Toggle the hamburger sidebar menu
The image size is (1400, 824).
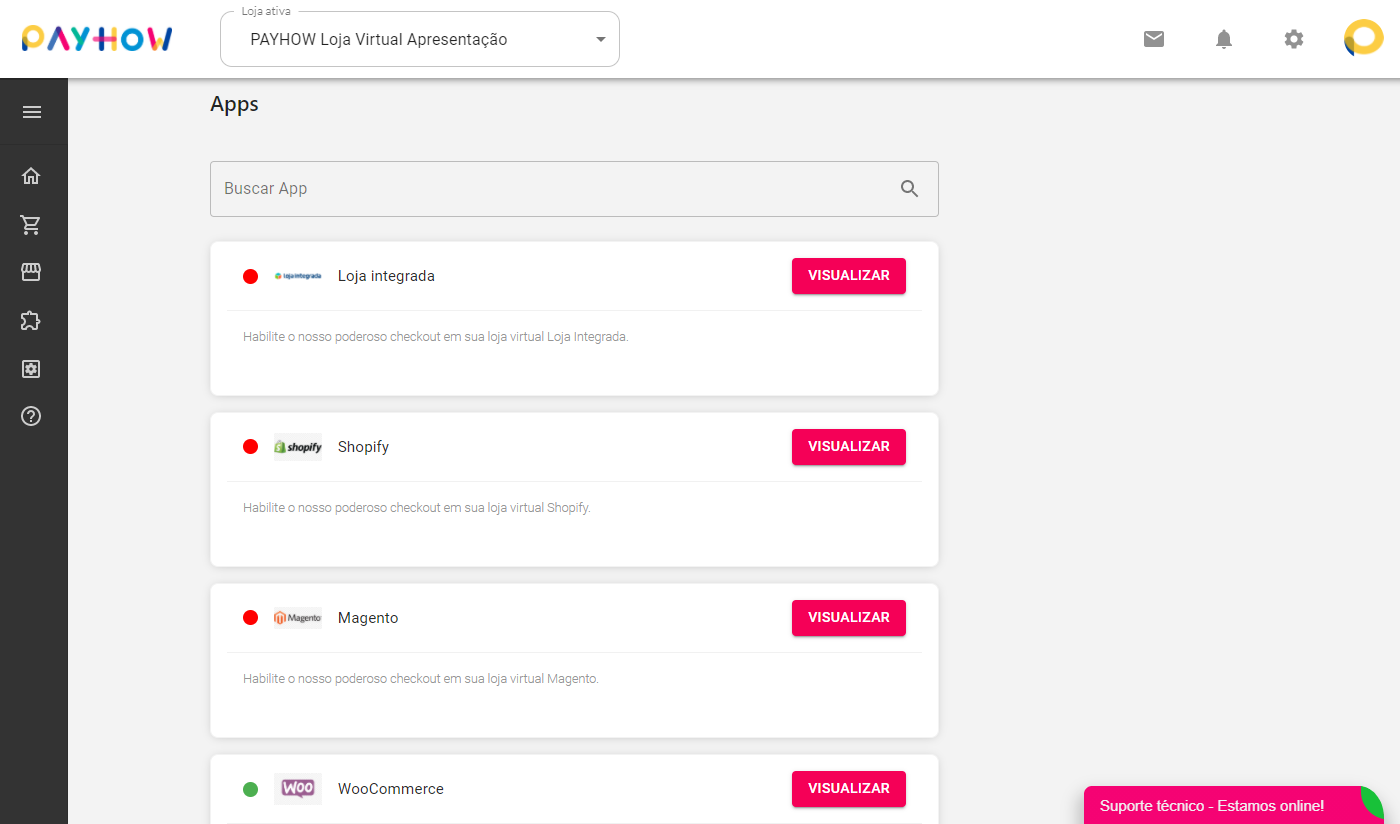click(x=32, y=112)
